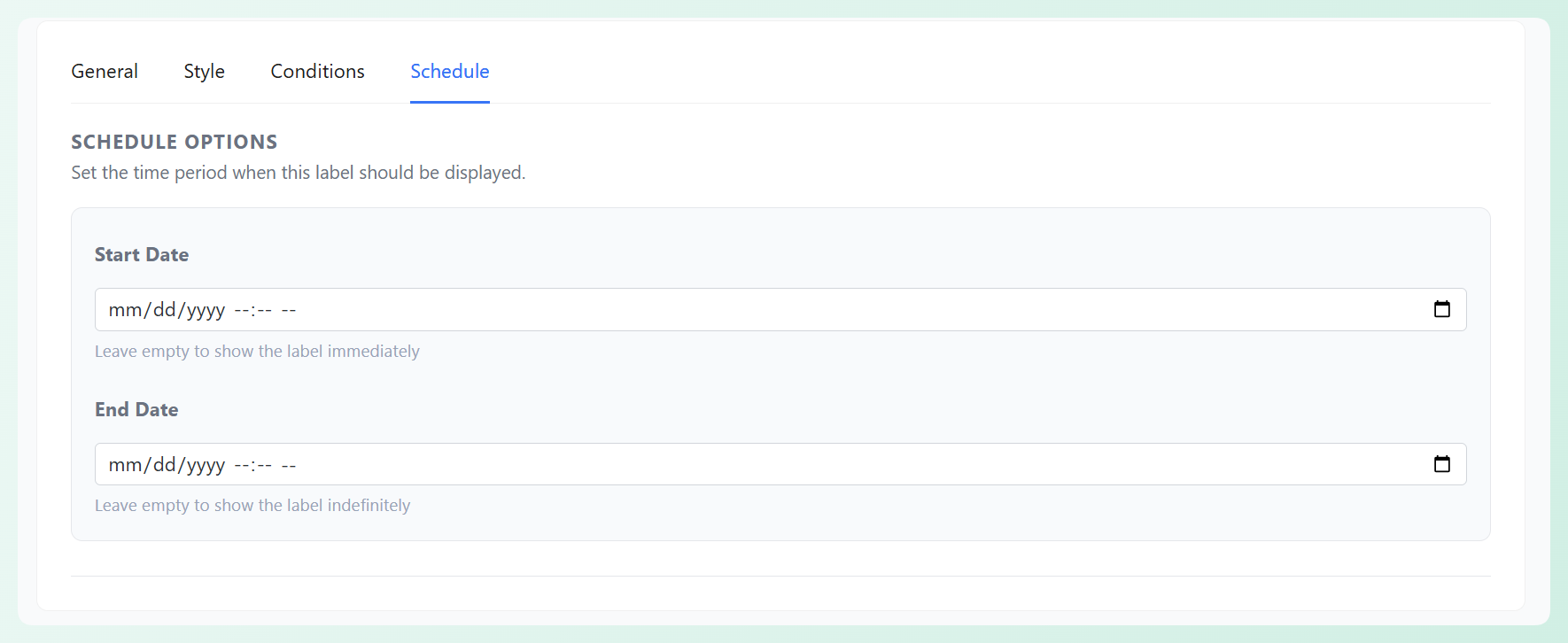Focus the year segment in End Date
This screenshot has height=643, width=1568.
(206, 465)
